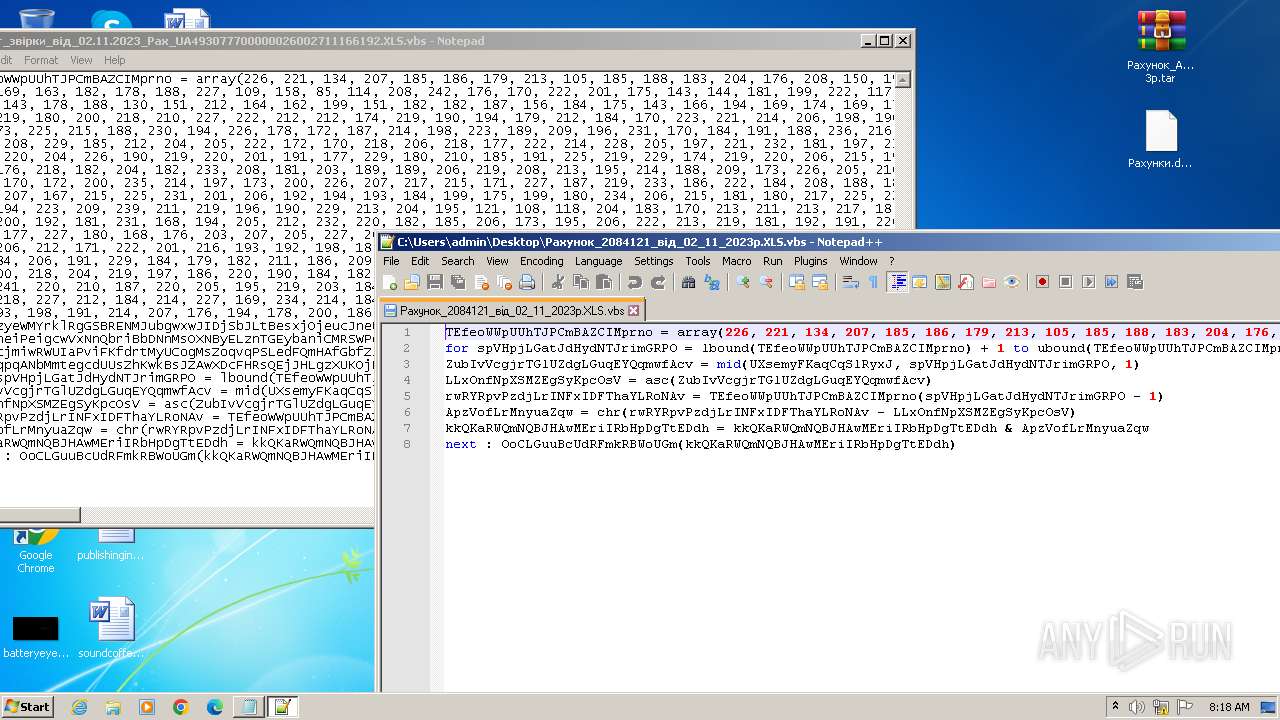Click the Cut scissors icon in Notepad++

[x=557, y=282]
